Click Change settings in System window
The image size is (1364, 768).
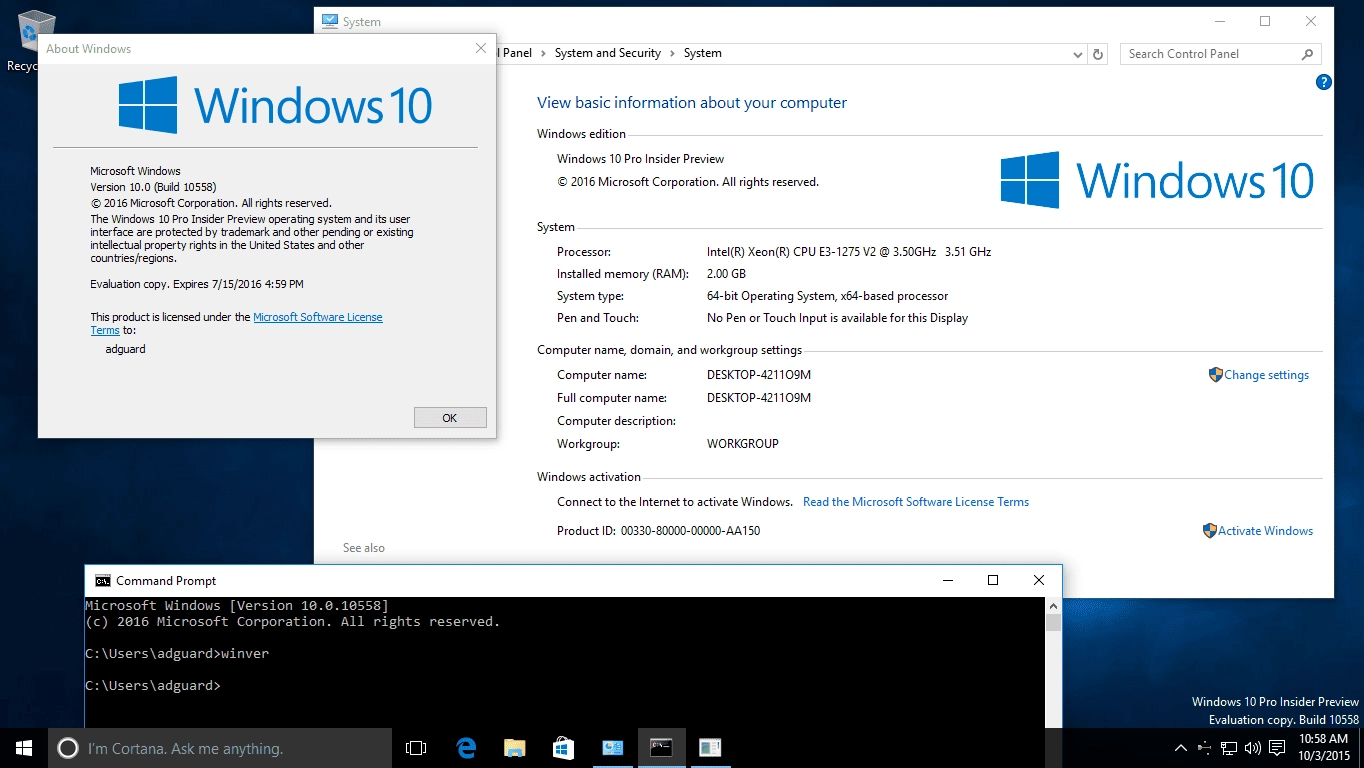[x=1266, y=375]
